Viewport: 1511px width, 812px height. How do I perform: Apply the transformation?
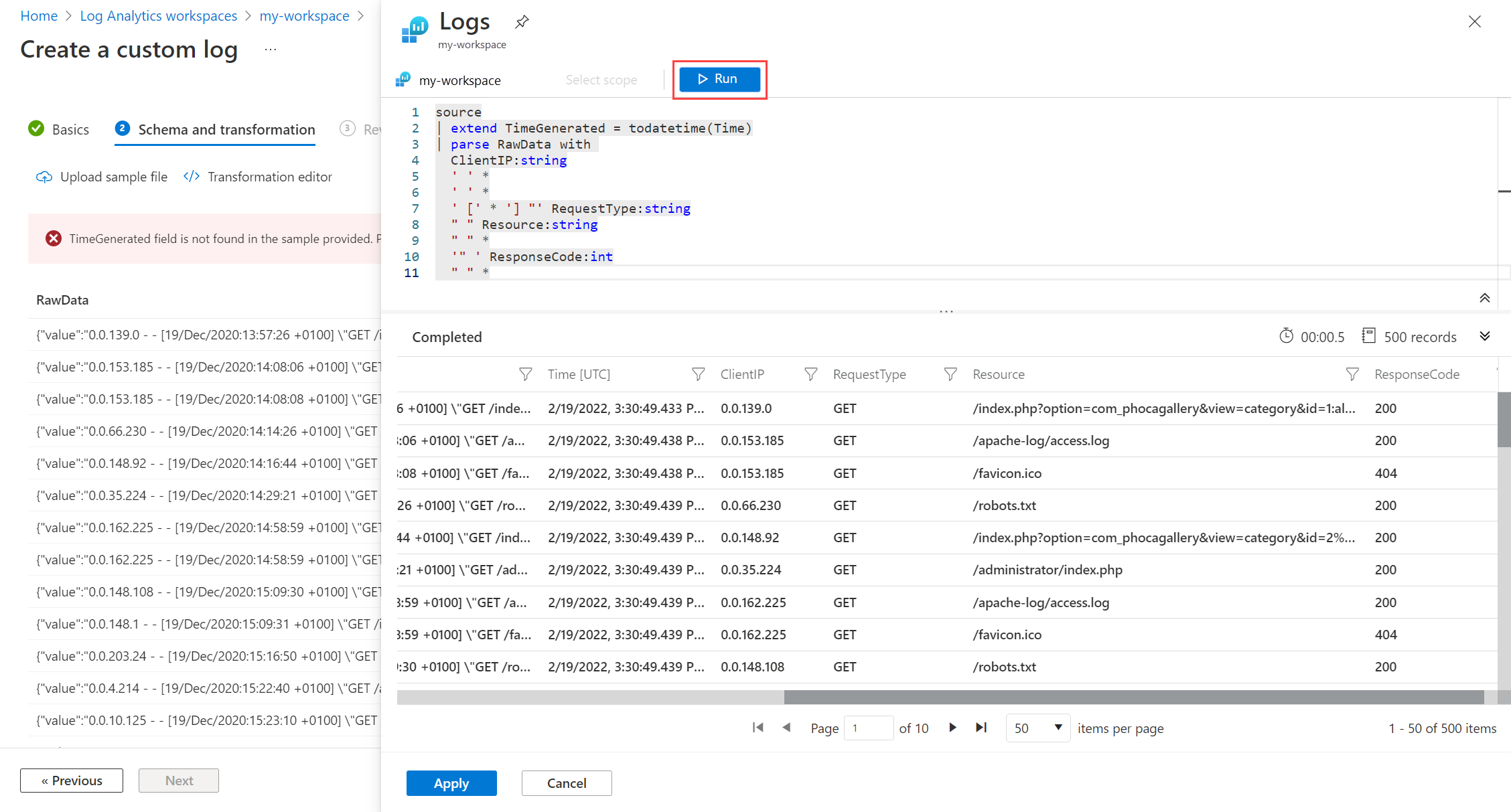(451, 783)
